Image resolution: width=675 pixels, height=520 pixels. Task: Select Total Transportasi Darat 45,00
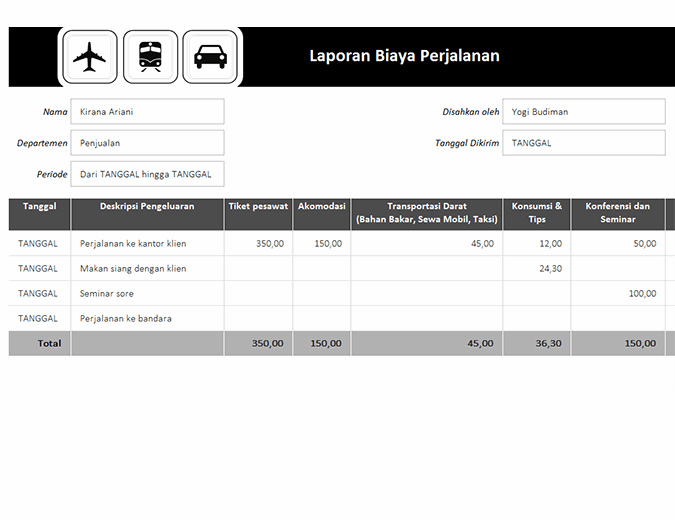pos(427,344)
